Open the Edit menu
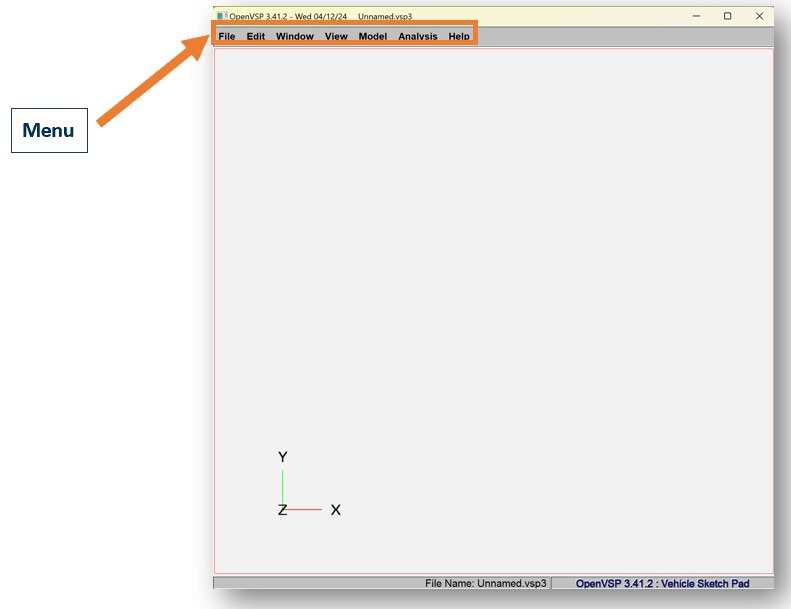Screen dimensions: 791x609 (256, 36)
